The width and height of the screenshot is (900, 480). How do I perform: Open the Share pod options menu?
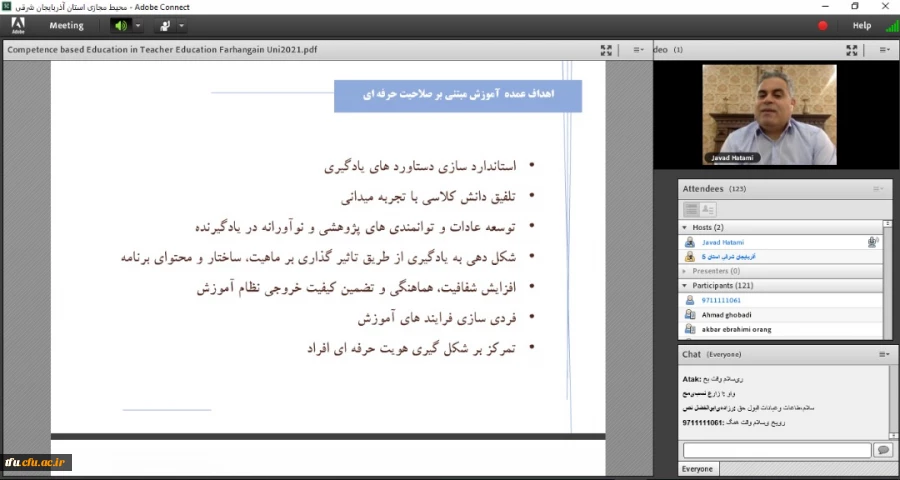[638, 50]
